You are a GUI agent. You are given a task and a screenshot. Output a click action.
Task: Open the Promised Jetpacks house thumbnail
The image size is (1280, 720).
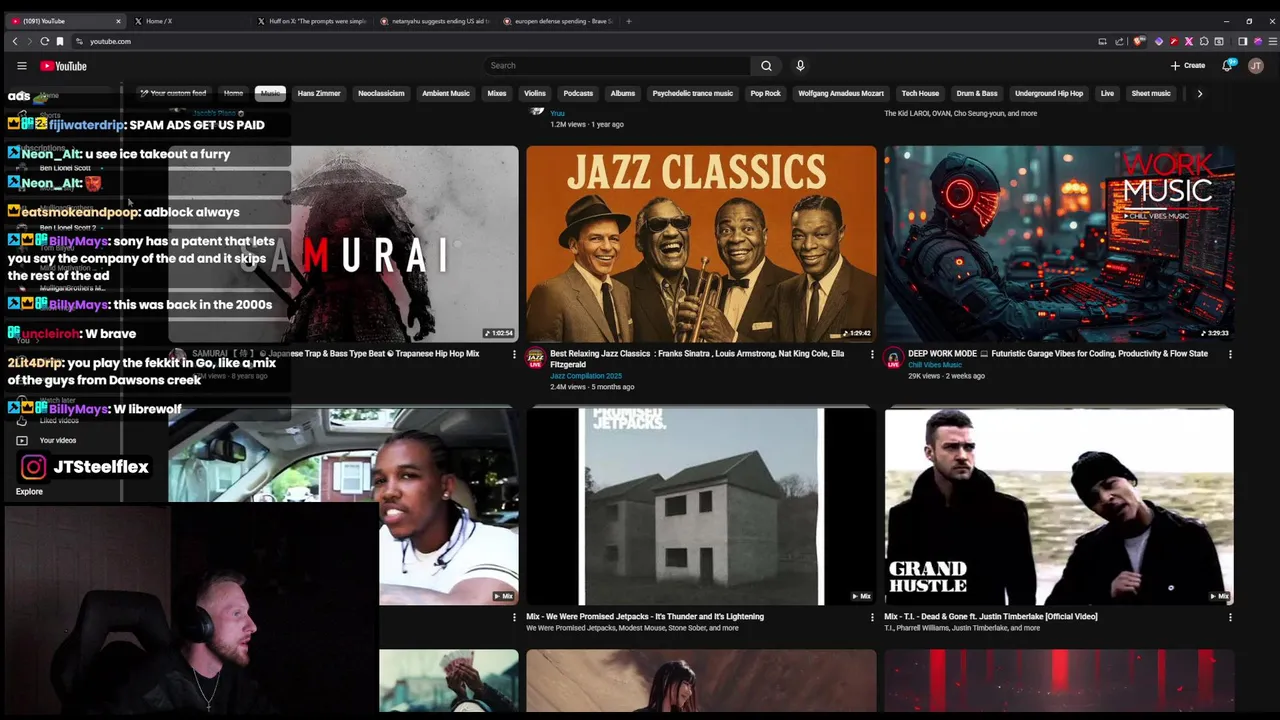[701, 506]
